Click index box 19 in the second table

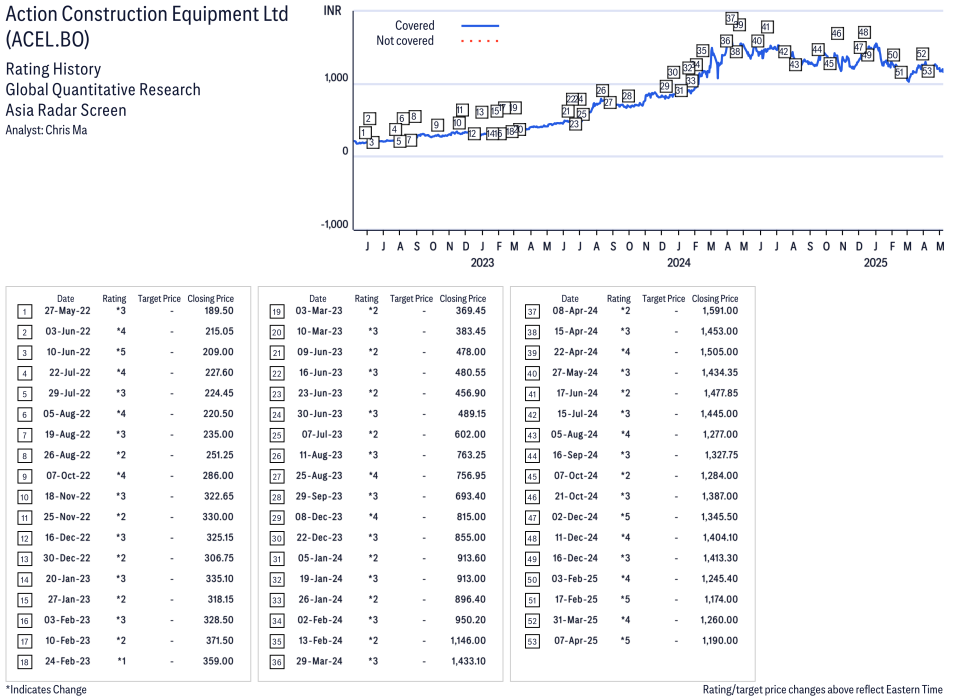click(x=277, y=312)
